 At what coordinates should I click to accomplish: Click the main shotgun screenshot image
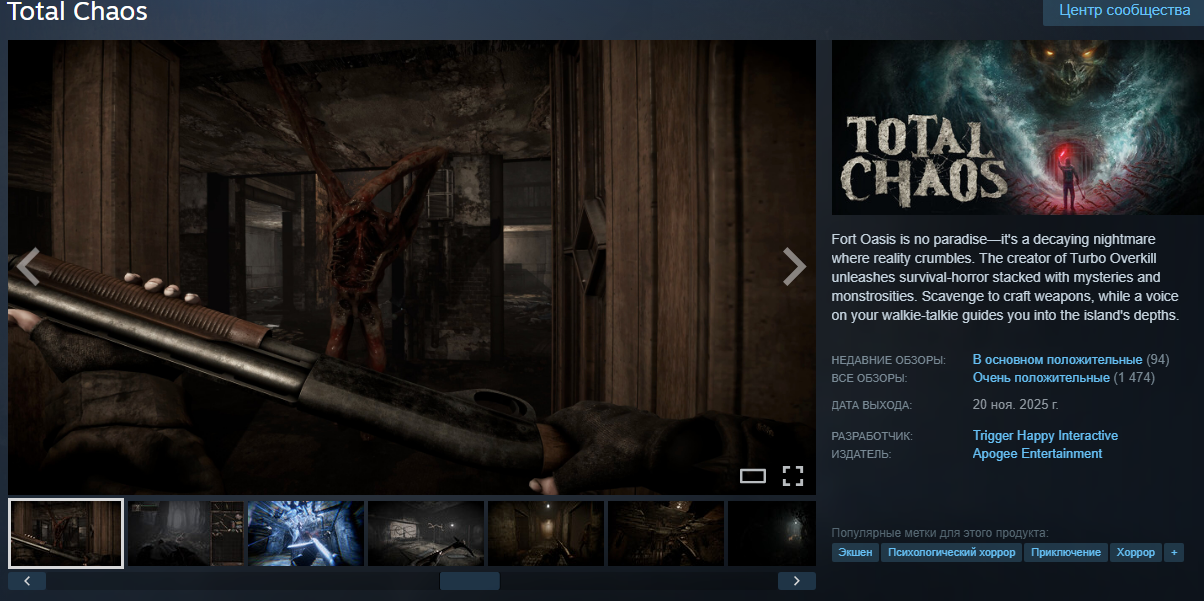tap(412, 267)
